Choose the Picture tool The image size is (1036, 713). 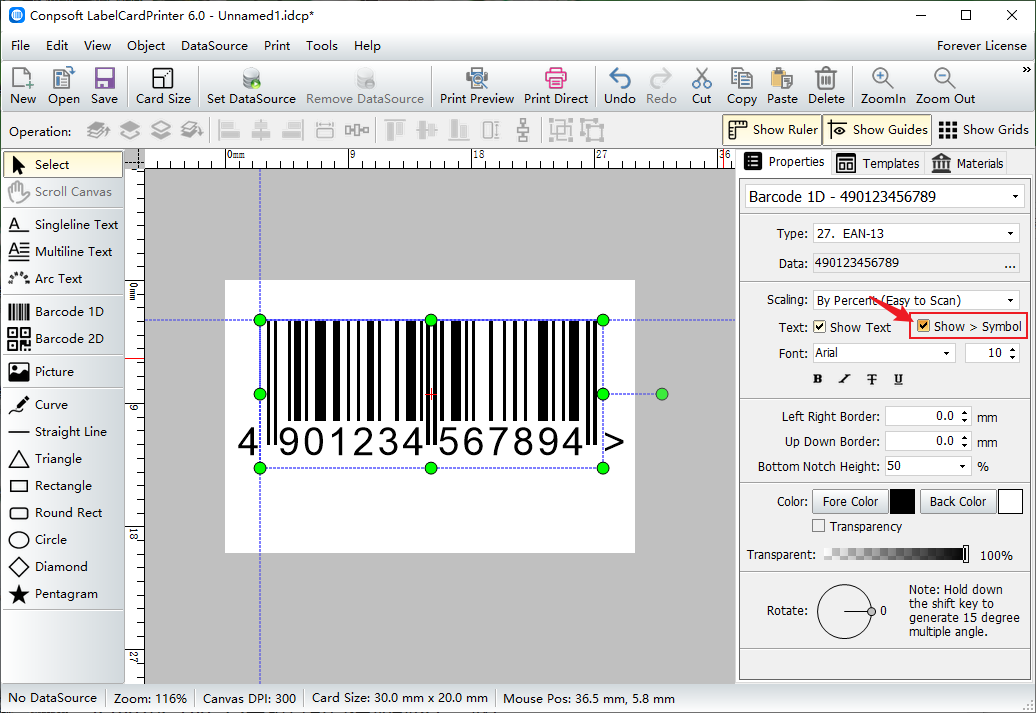[x=63, y=371]
